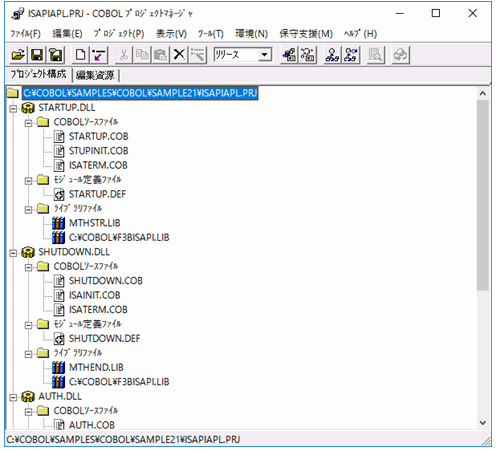496x451 pixels.
Task: Click the magnifier search toolbar icon
Action: [376, 55]
